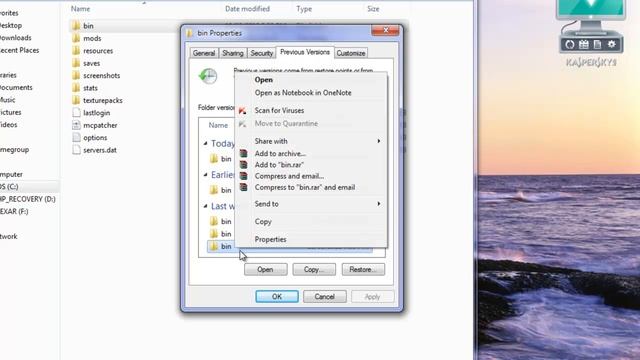Viewport: 640px width, 360px height.
Task: Sort Explorer by Name column header
Action: point(80,9)
